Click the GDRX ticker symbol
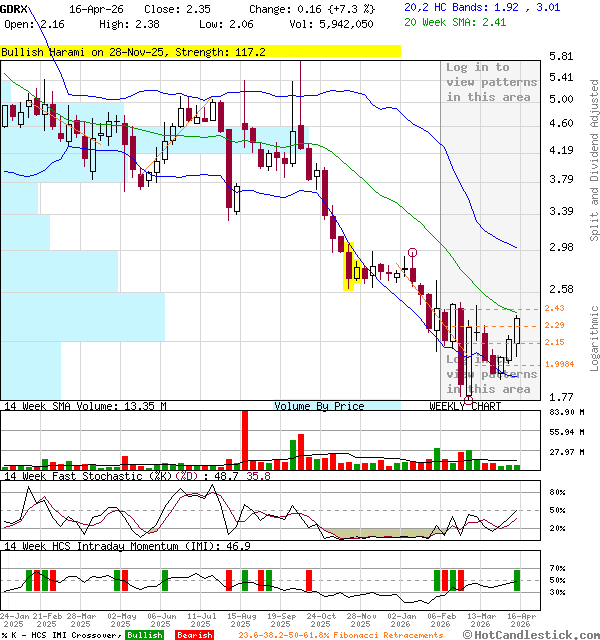This screenshot has height=640, width=600. [14, 7]
